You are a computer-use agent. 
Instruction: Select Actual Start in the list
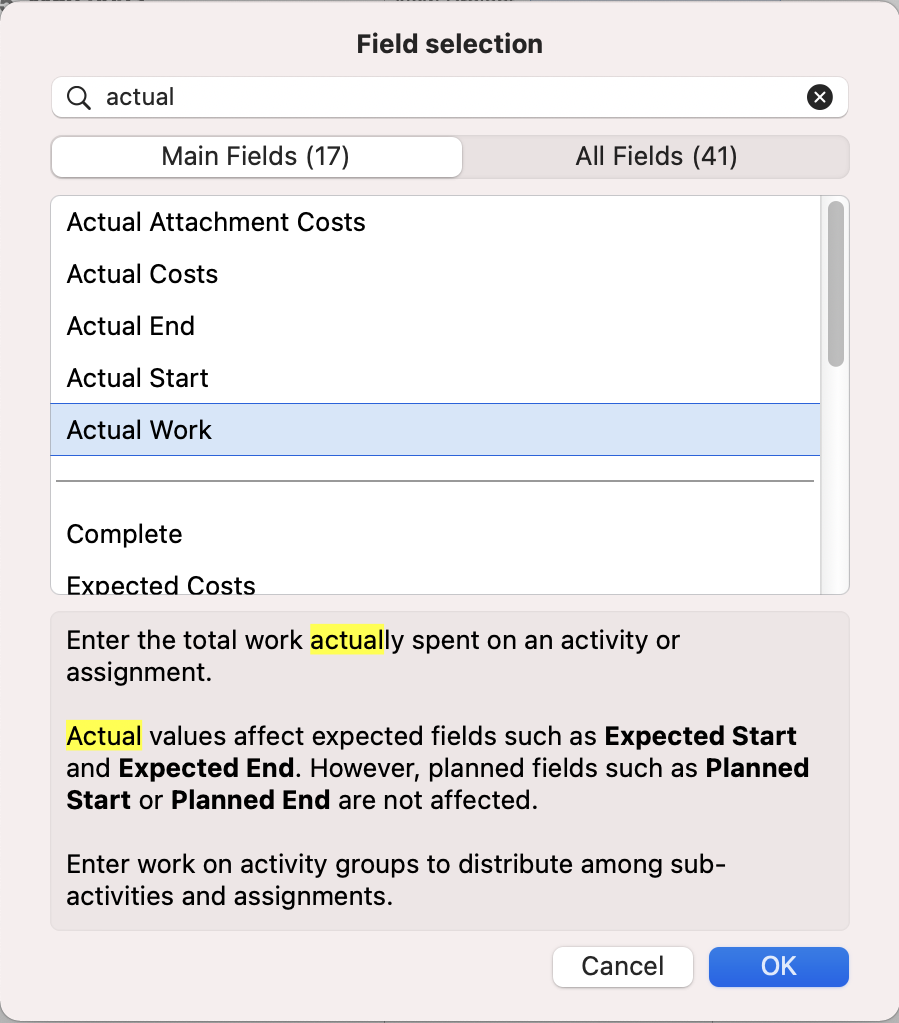pos(138,378)
